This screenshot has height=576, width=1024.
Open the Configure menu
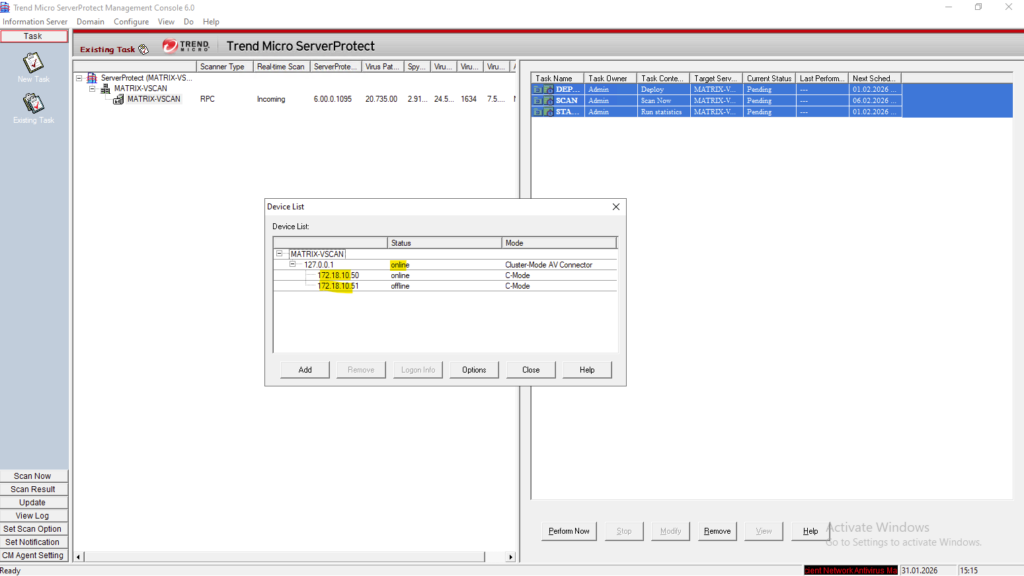tap(131, 21)
